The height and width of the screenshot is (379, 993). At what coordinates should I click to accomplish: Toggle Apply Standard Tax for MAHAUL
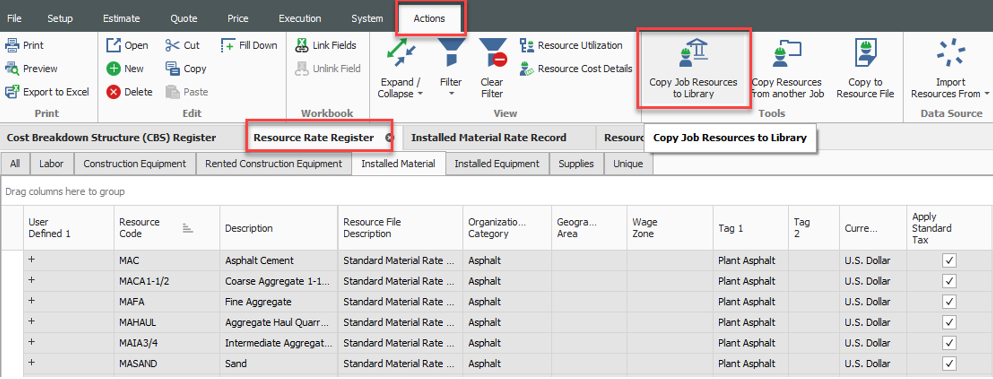[949, 322]
